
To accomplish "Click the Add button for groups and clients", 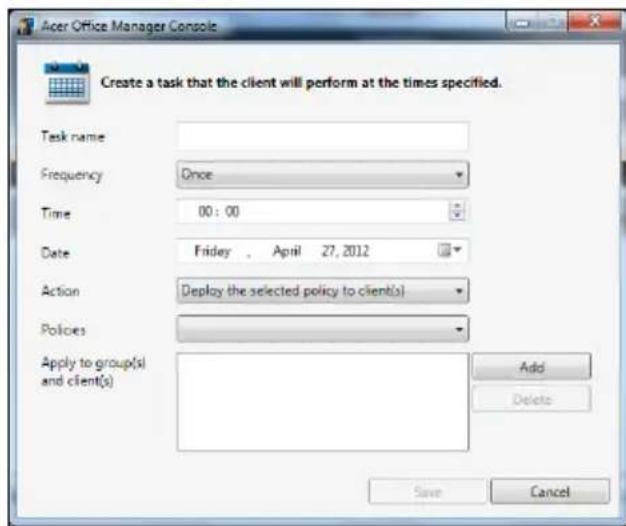I will pos(532,366).
